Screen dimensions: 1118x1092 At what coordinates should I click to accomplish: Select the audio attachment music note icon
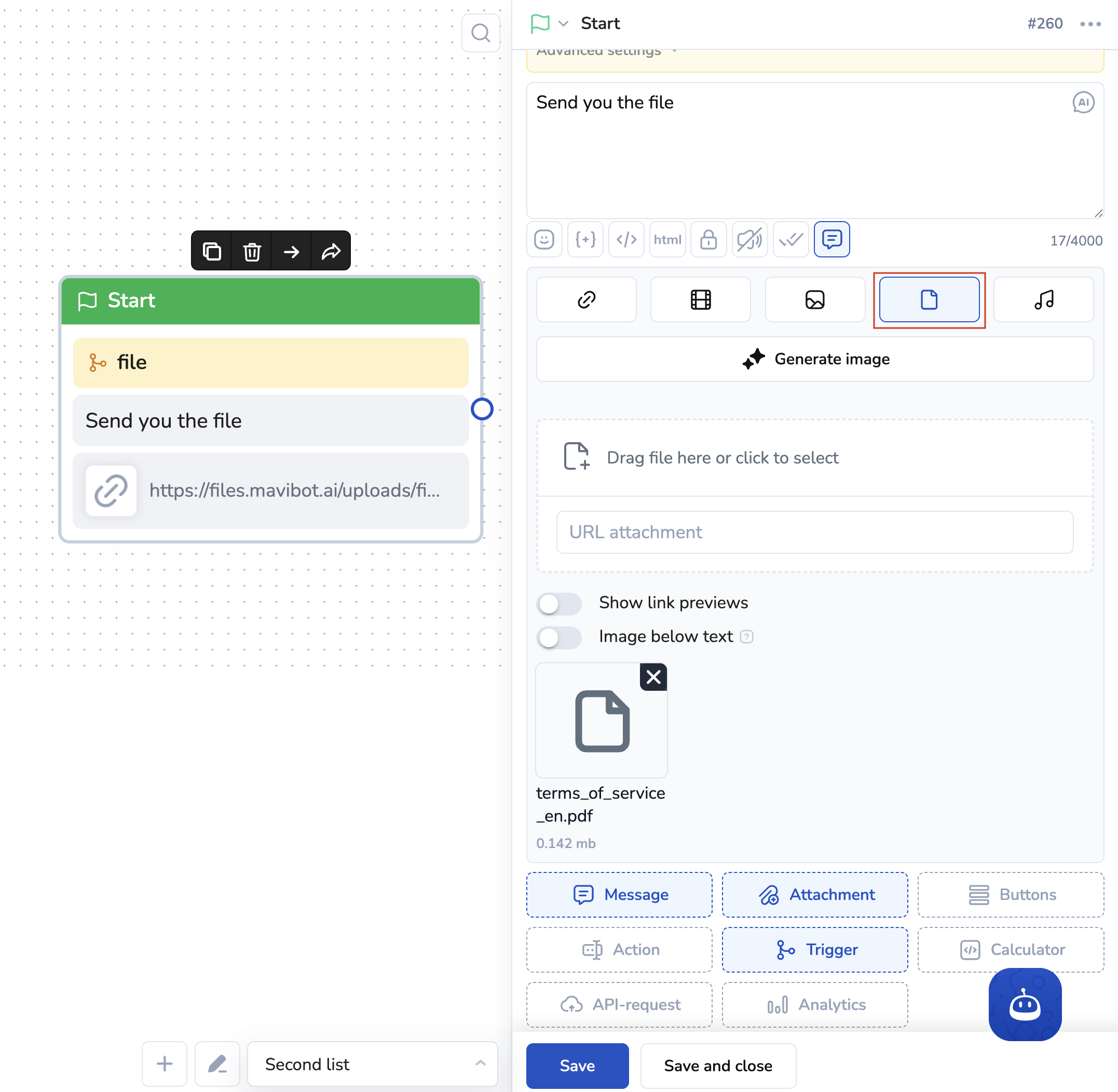pyautogui.click(x=1043, y=299)
